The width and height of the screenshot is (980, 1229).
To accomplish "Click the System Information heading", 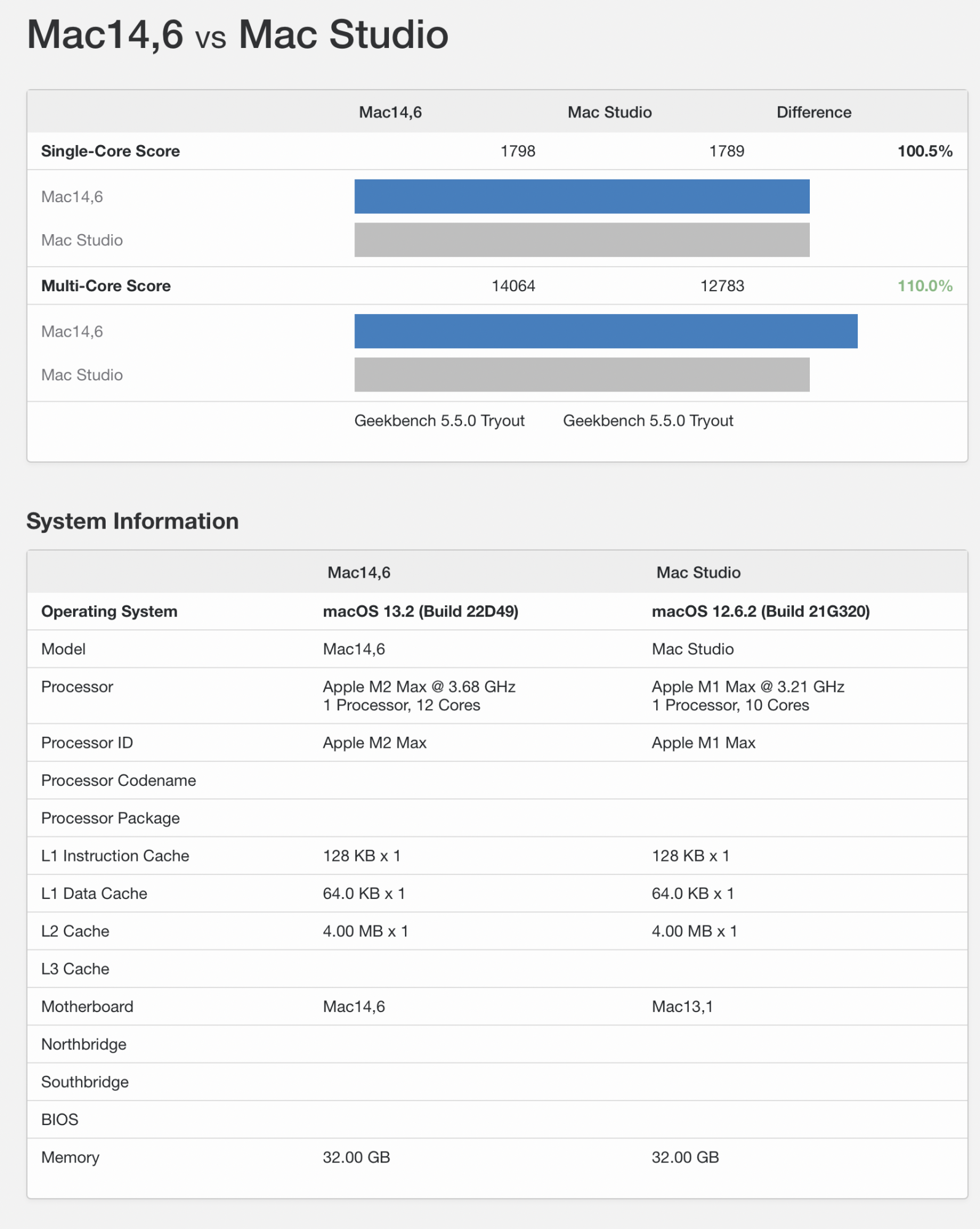I will 133,521.
